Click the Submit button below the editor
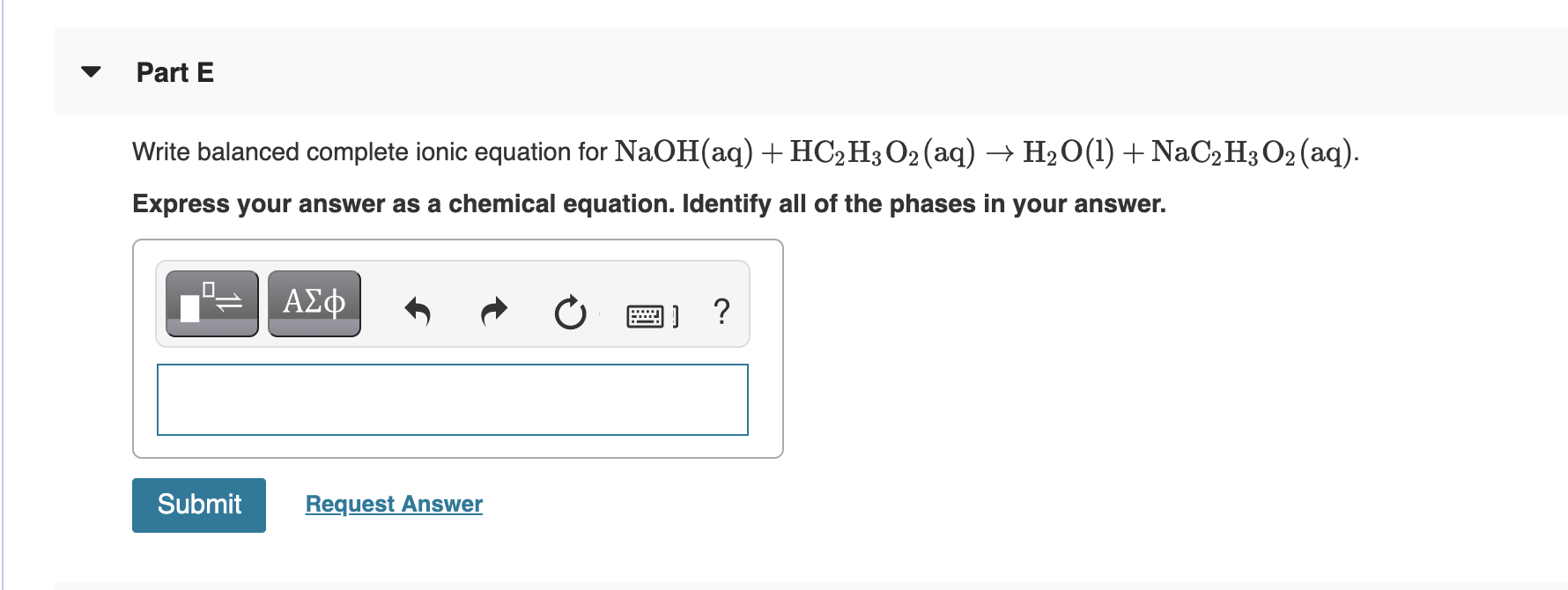Image resolution: width=1568 pixels, height=590 pixels. pyautogui.click(x=198, y=505)
